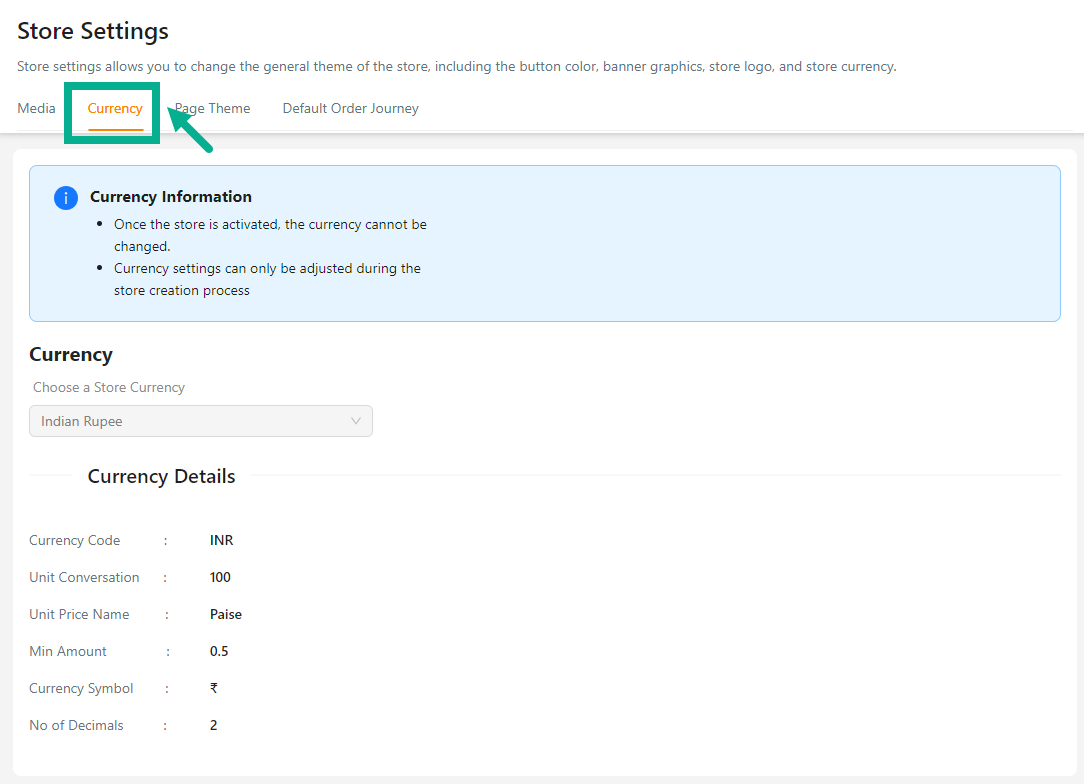Select the Paise unit price name

225,614
